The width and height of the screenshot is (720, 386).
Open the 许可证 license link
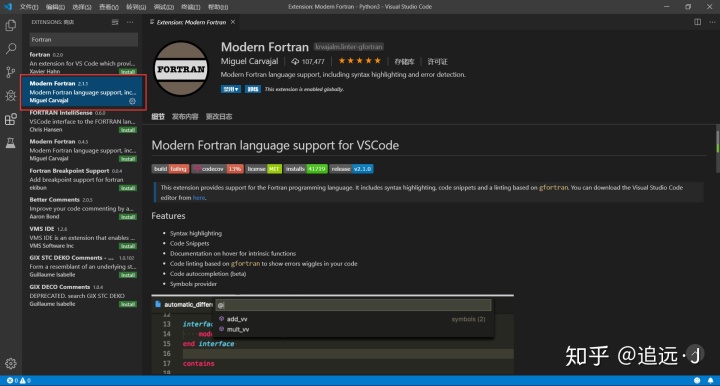(x=437, y=62)
